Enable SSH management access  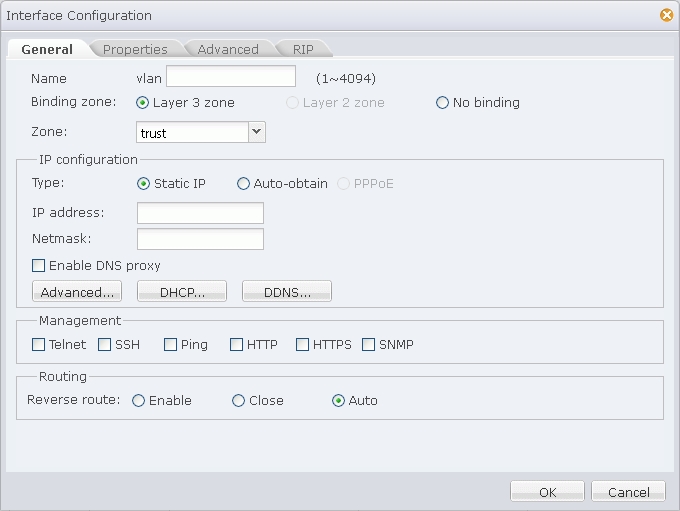105,345
